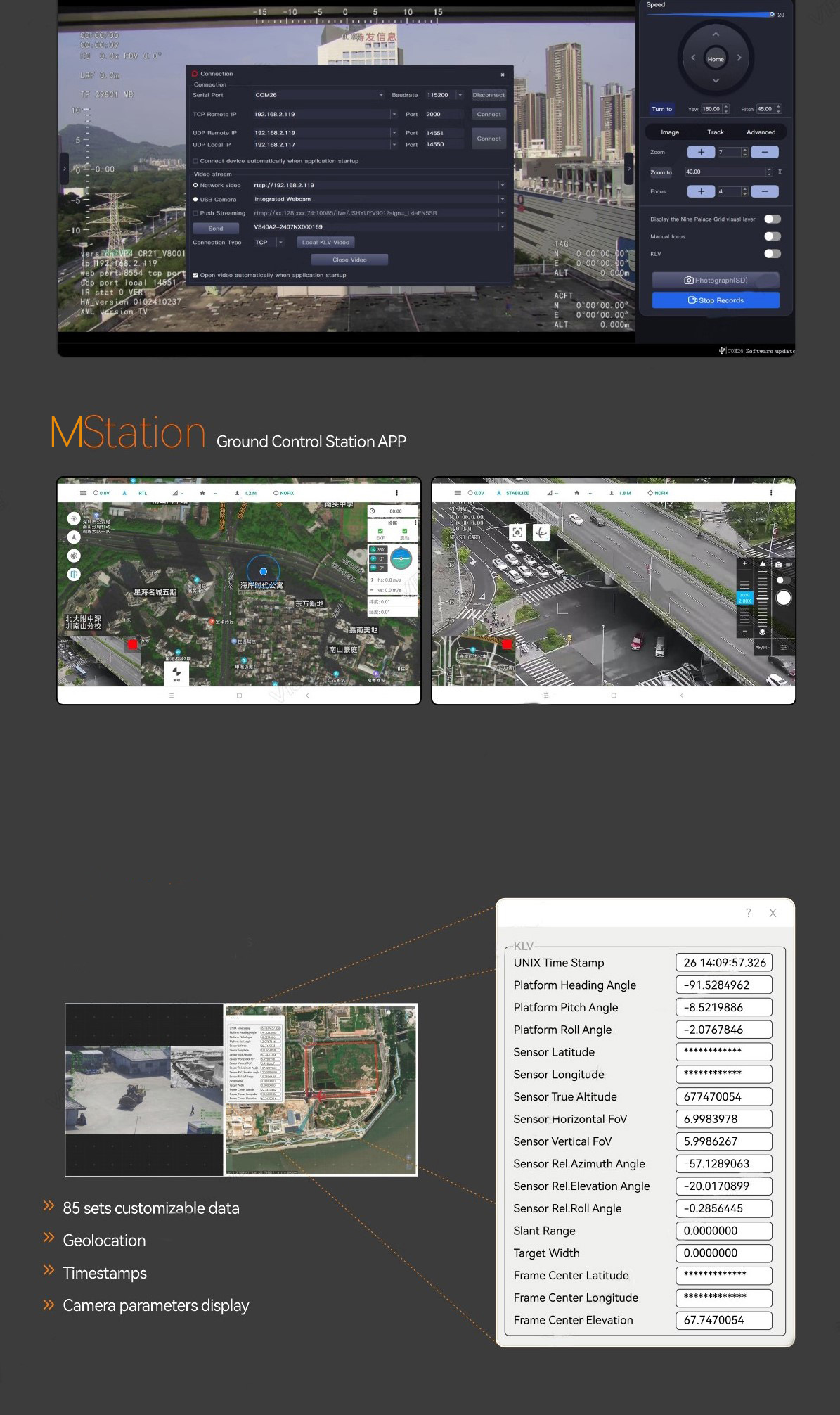Click the compass arrow icon on map sidebar
Viewport: 840px width, 1415px height.
73,537
